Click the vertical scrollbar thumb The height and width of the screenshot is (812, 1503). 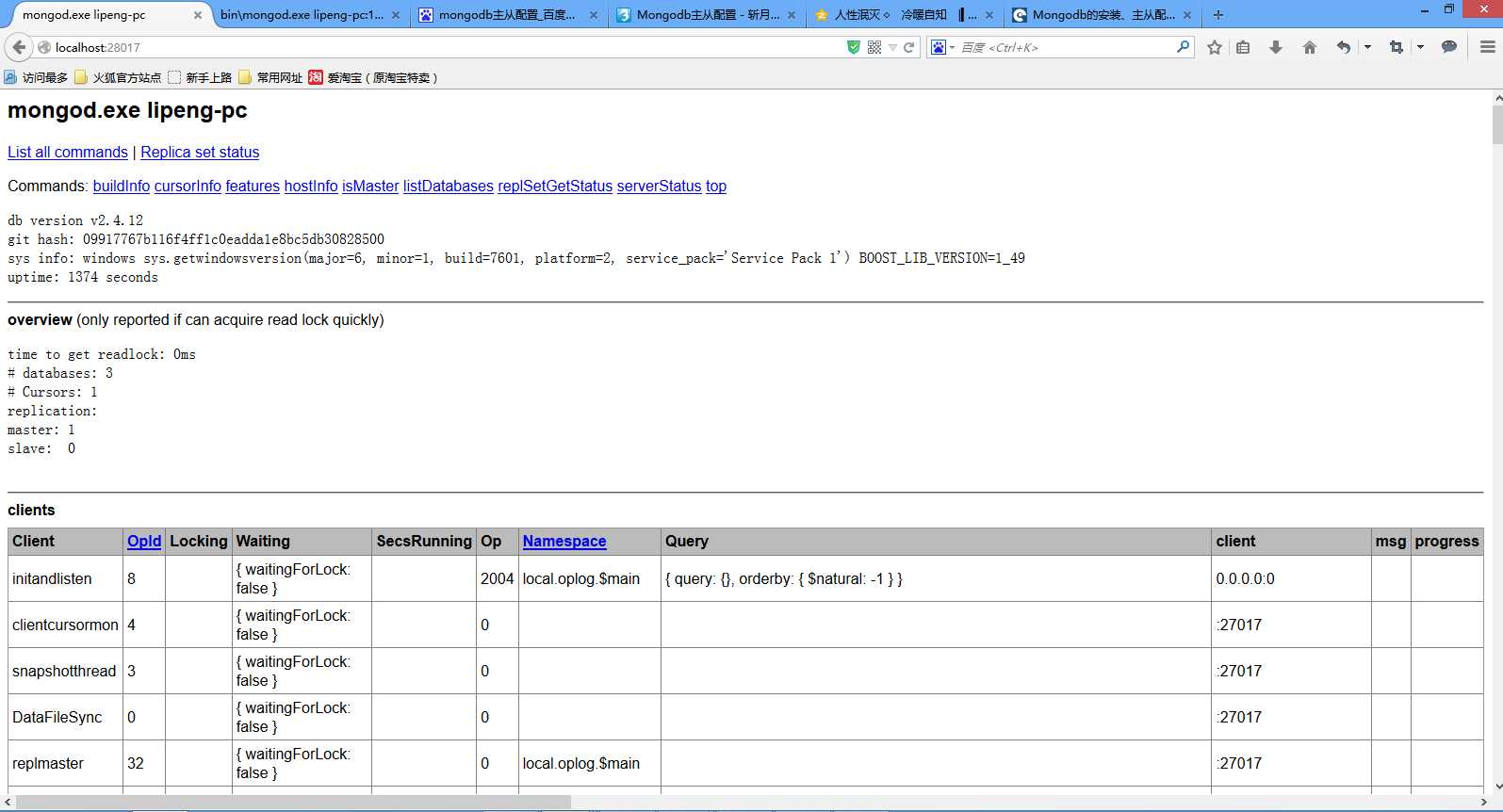pyautogui.click(x=1497, y=124)
